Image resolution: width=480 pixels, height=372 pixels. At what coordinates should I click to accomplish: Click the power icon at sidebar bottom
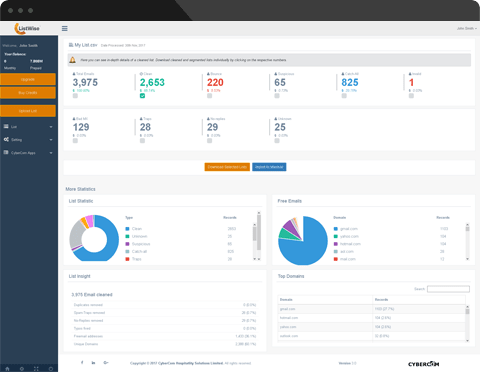pyautogui.click(x=51, y=369)
